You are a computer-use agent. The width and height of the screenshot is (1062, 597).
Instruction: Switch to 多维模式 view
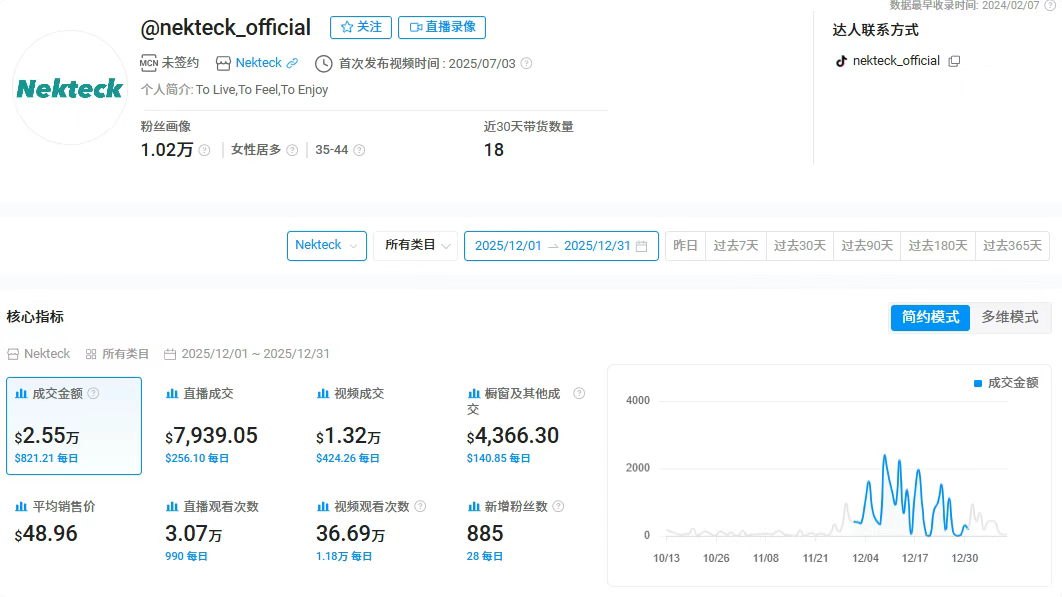tap(1009, 317)
